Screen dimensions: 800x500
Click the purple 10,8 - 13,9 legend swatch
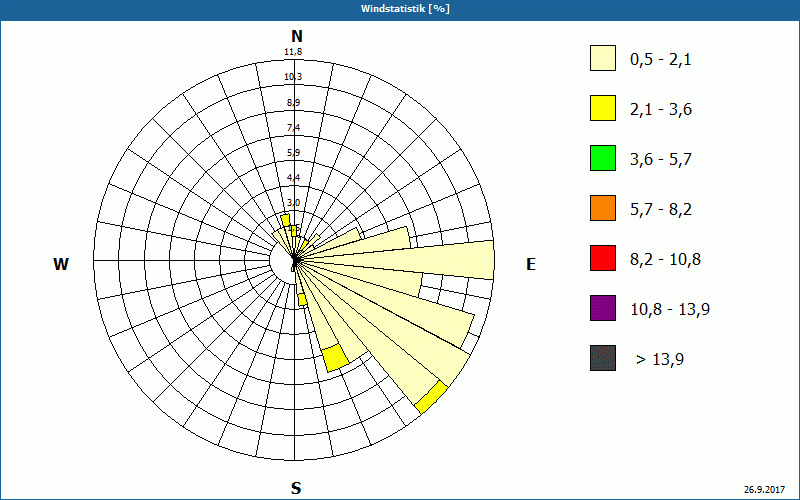click(603, 308)
